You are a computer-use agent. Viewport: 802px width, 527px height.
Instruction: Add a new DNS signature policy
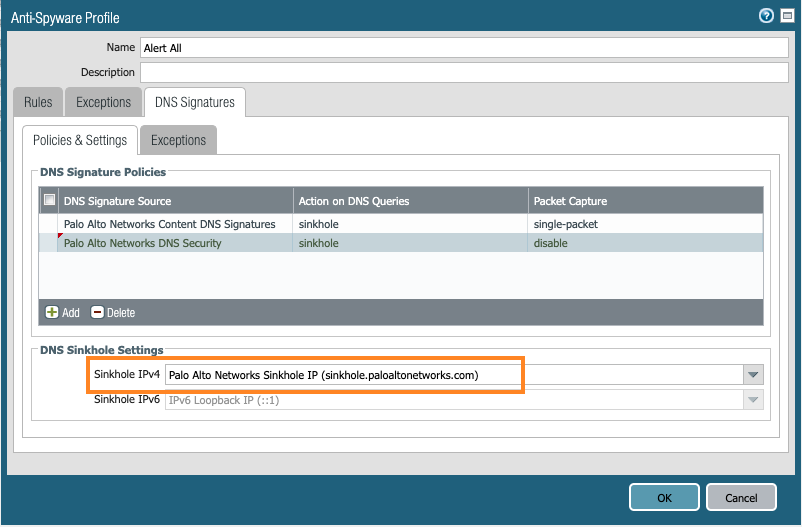(62, 312)
